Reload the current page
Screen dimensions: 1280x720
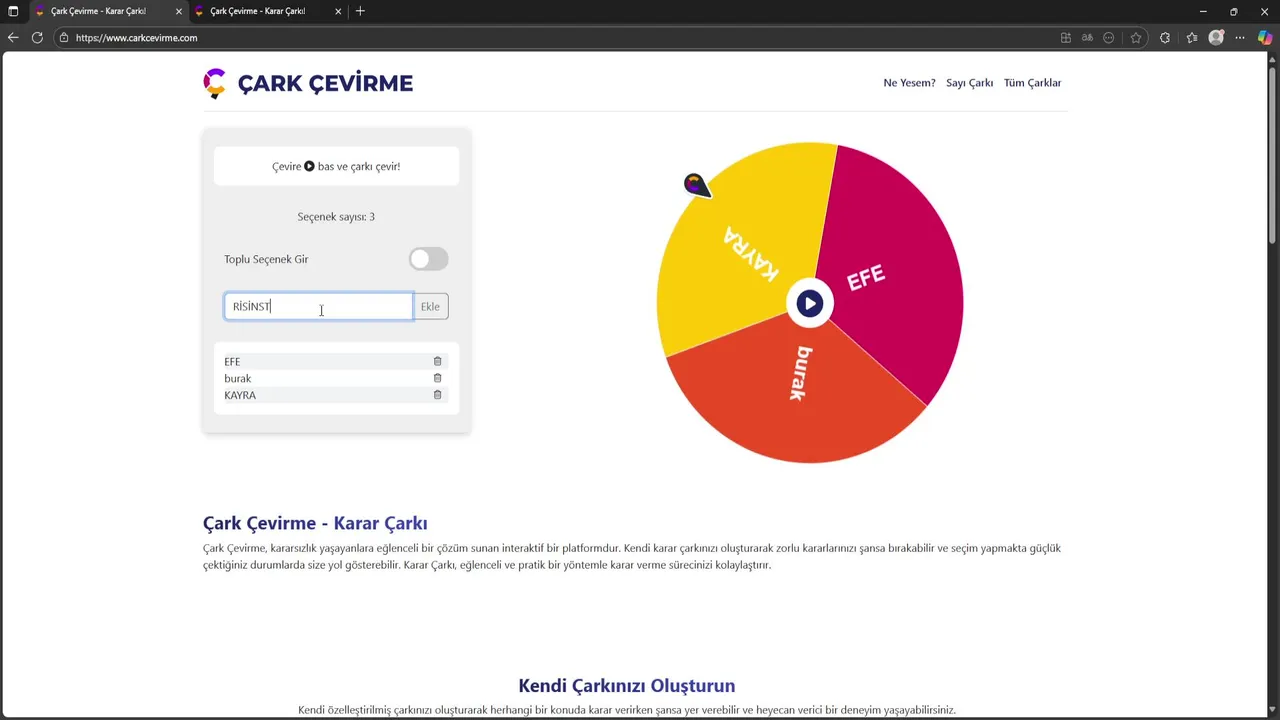(37, 38)
